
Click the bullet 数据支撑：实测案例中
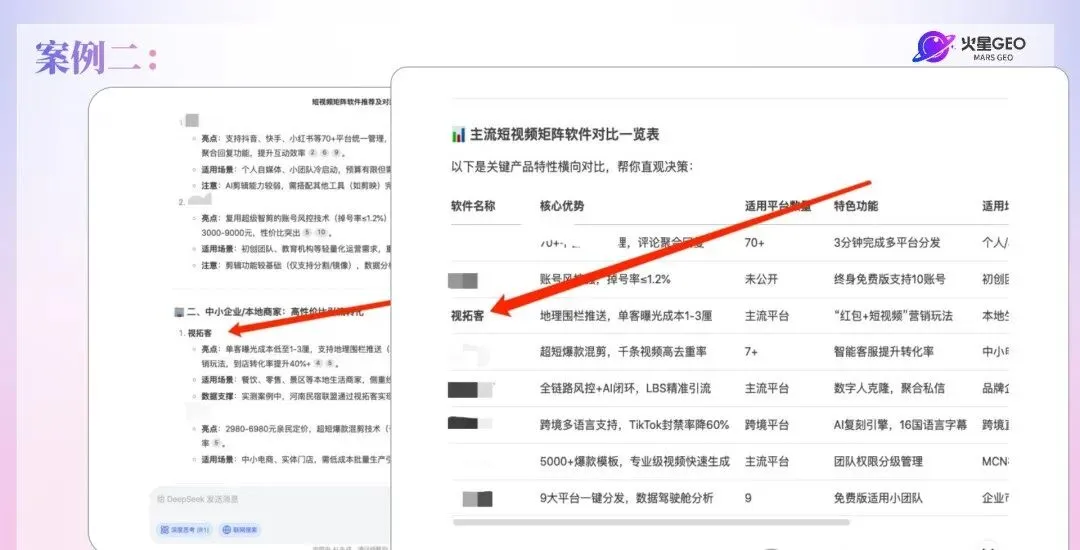point(295,396)
